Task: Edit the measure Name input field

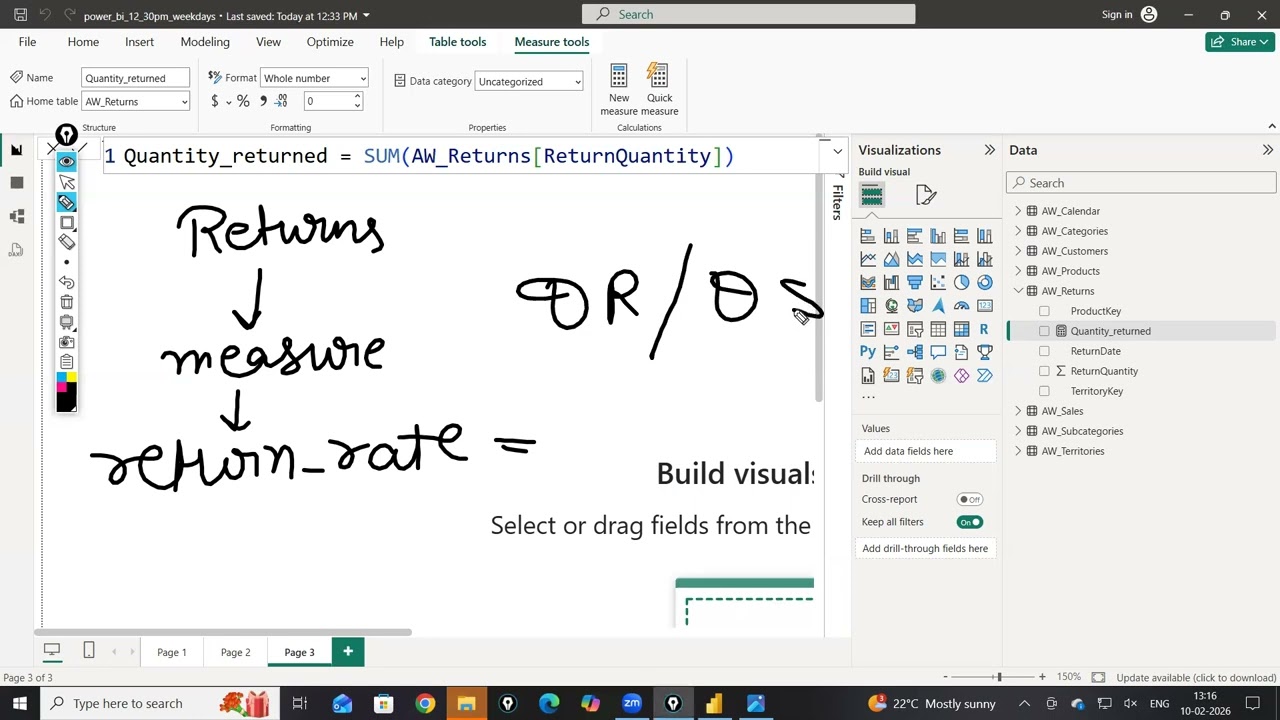Action: (x=135, y=78)
